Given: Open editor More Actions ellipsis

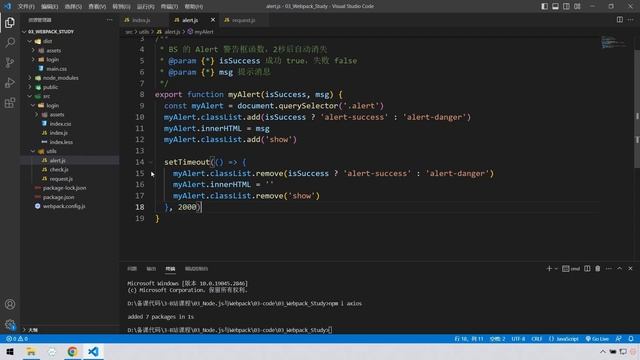Looking at the screenshot, I should pyautogui.click(x=631, y=20).
